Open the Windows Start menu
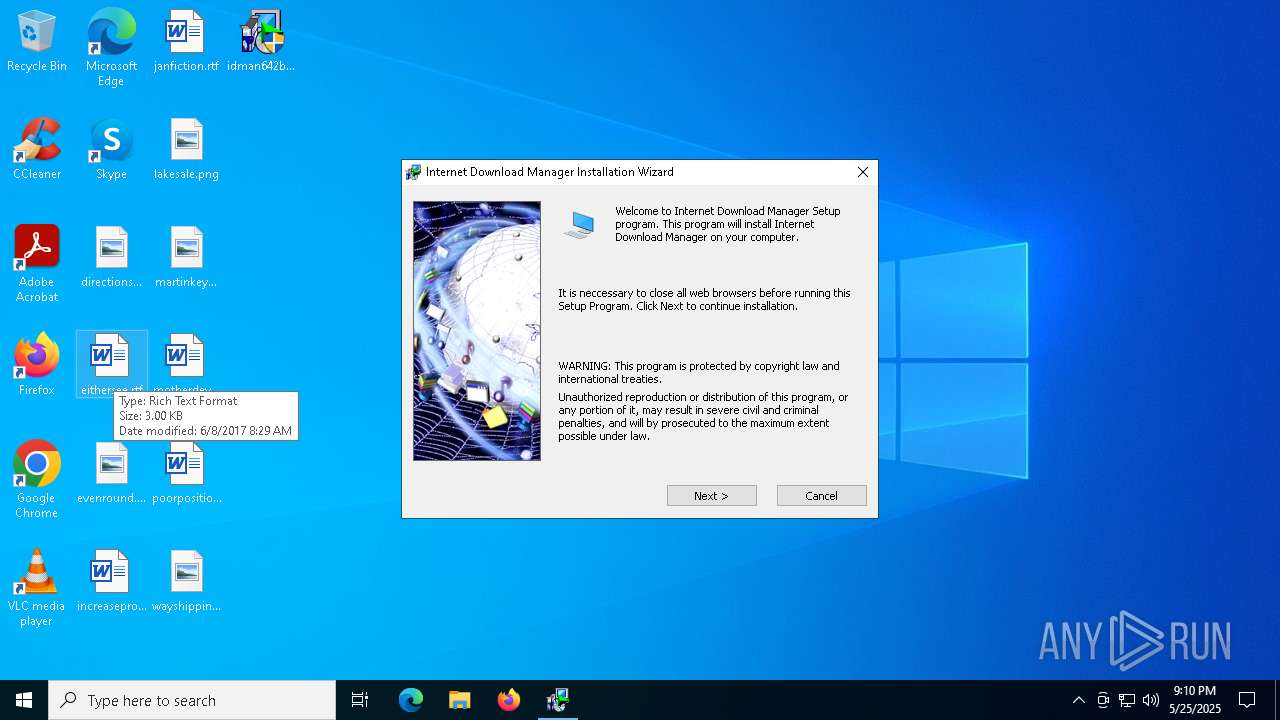The image size is (1280, 720). click(24, 700)
